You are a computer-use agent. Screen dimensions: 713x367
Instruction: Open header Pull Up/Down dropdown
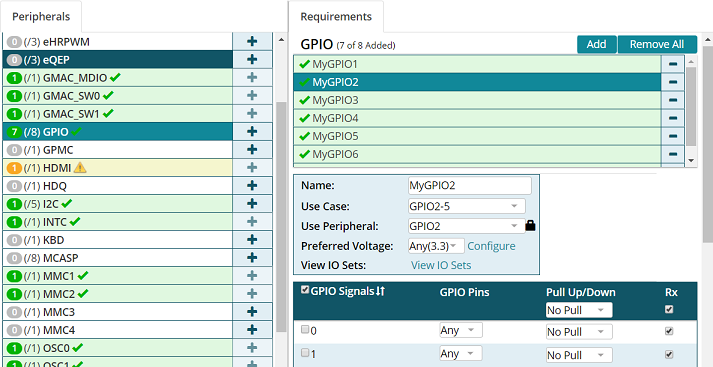(579, 311)
